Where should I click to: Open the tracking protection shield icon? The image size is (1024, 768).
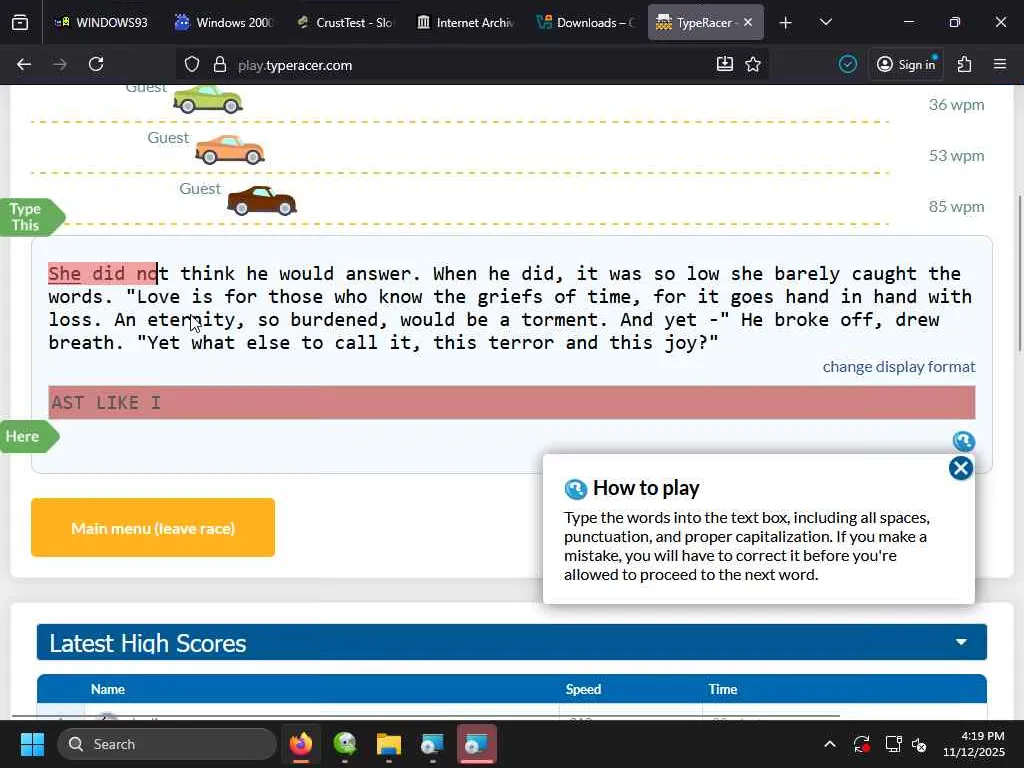[x=191, y=65]
